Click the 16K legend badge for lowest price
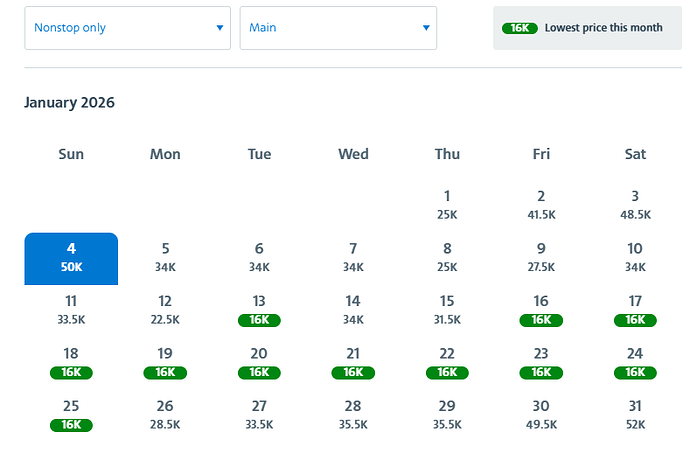 520,28
